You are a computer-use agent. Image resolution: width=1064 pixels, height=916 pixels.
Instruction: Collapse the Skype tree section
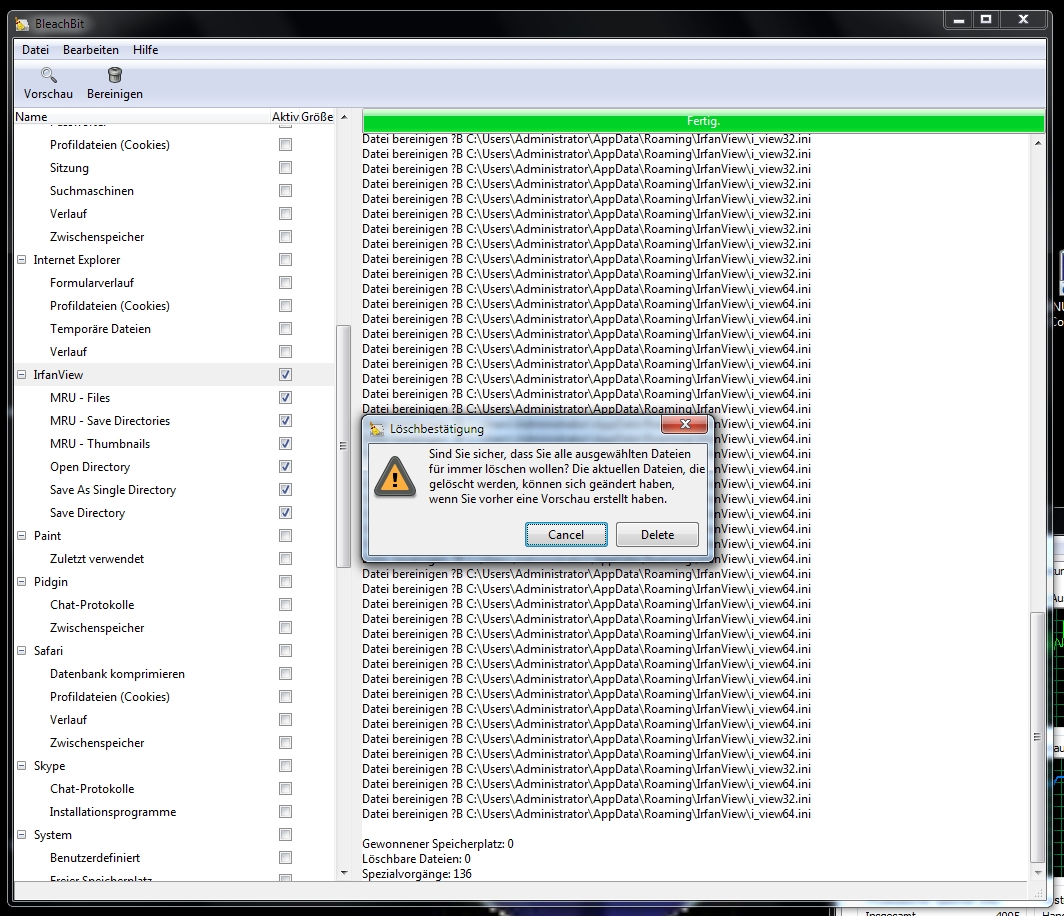[x=21, y=765]
